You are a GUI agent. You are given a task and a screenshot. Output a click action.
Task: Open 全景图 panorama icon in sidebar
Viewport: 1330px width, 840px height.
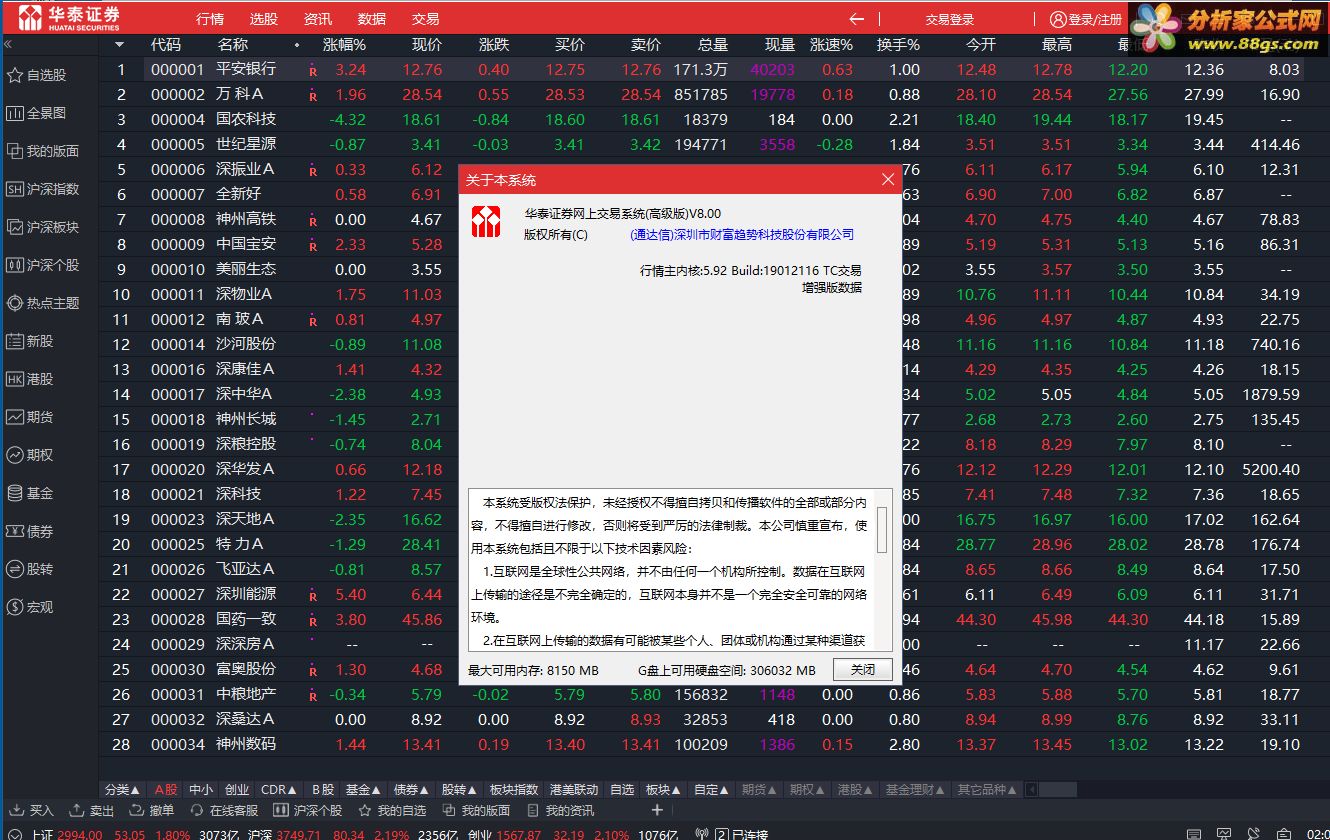pos(15,113)
